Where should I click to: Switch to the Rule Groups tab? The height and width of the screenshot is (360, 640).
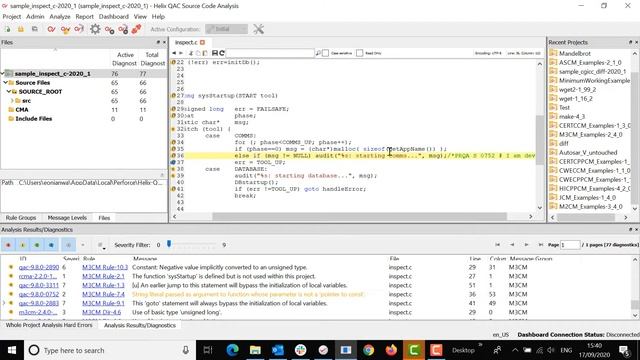[21, 218]
